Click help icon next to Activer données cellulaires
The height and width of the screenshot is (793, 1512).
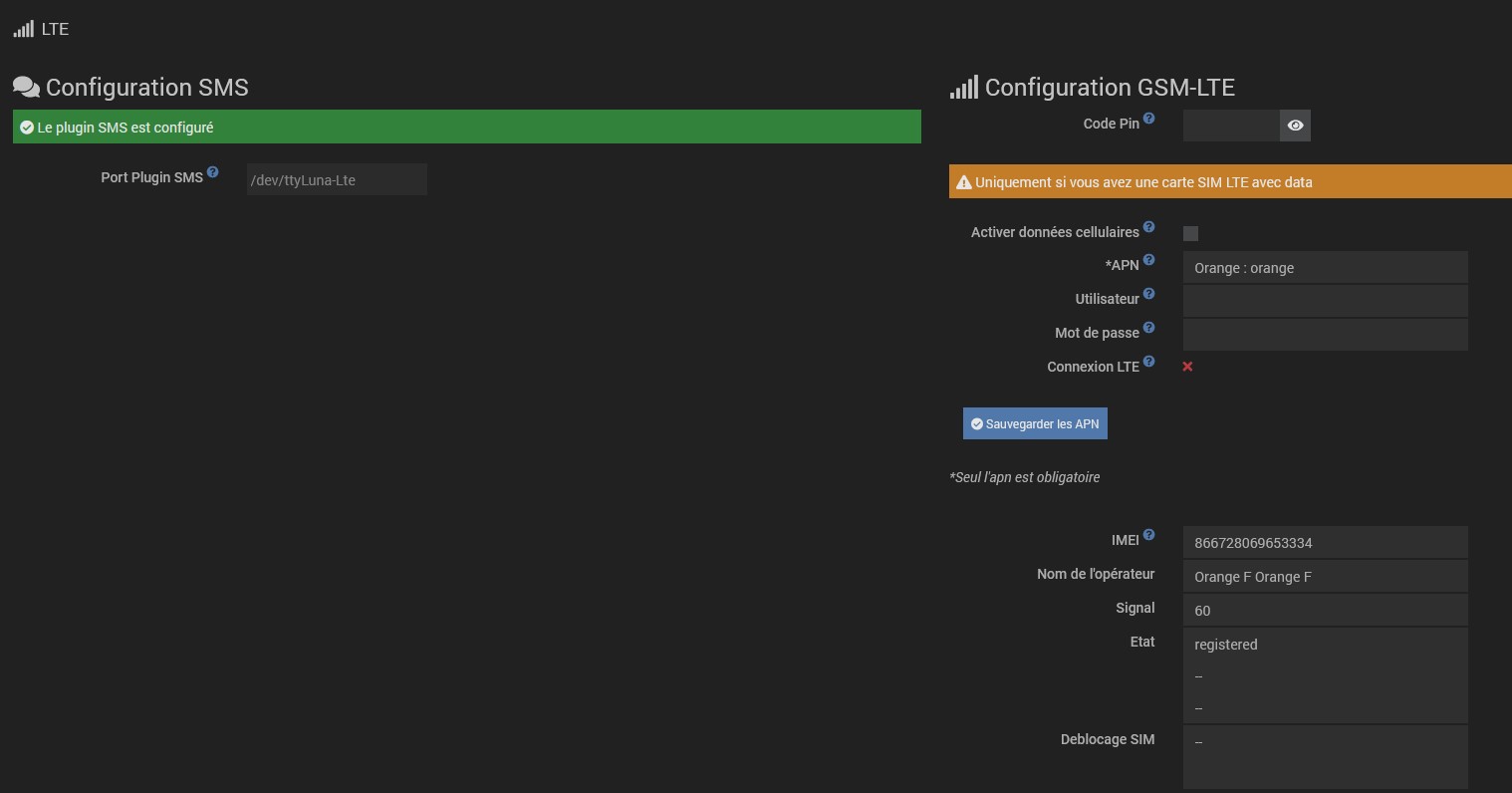[1148, 227]
